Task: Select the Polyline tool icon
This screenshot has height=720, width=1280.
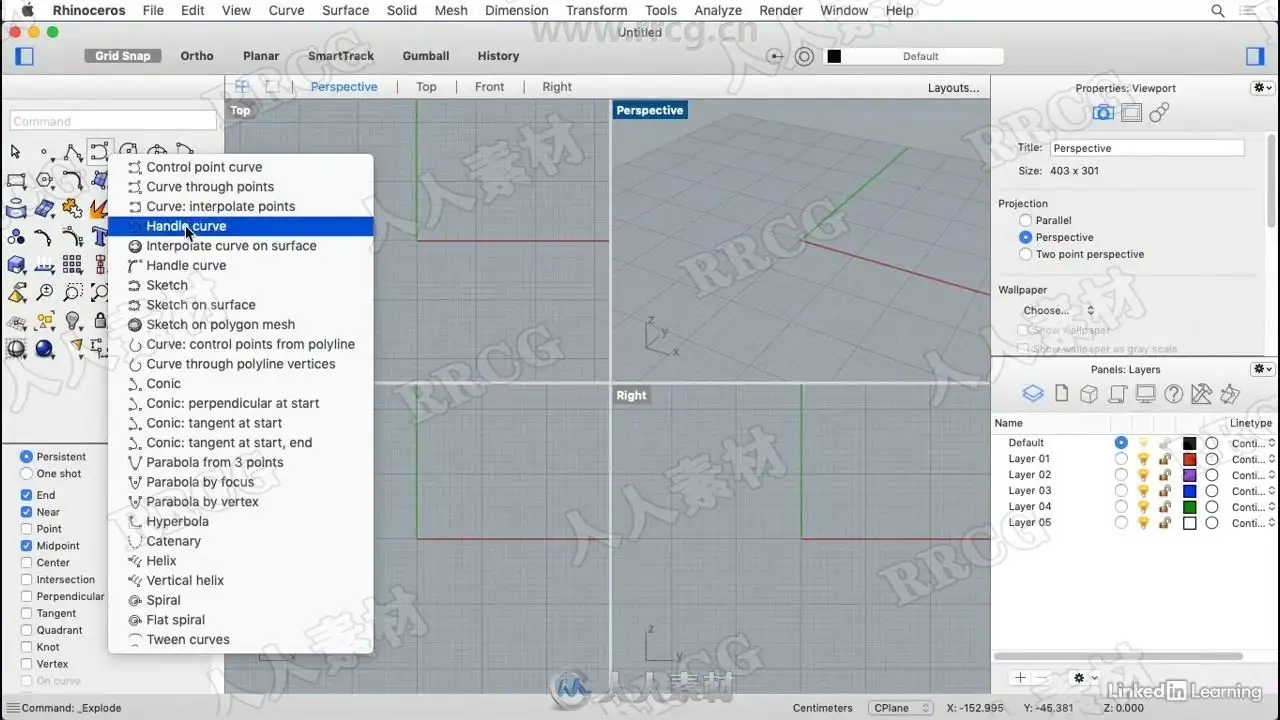Action: (72, 152)
